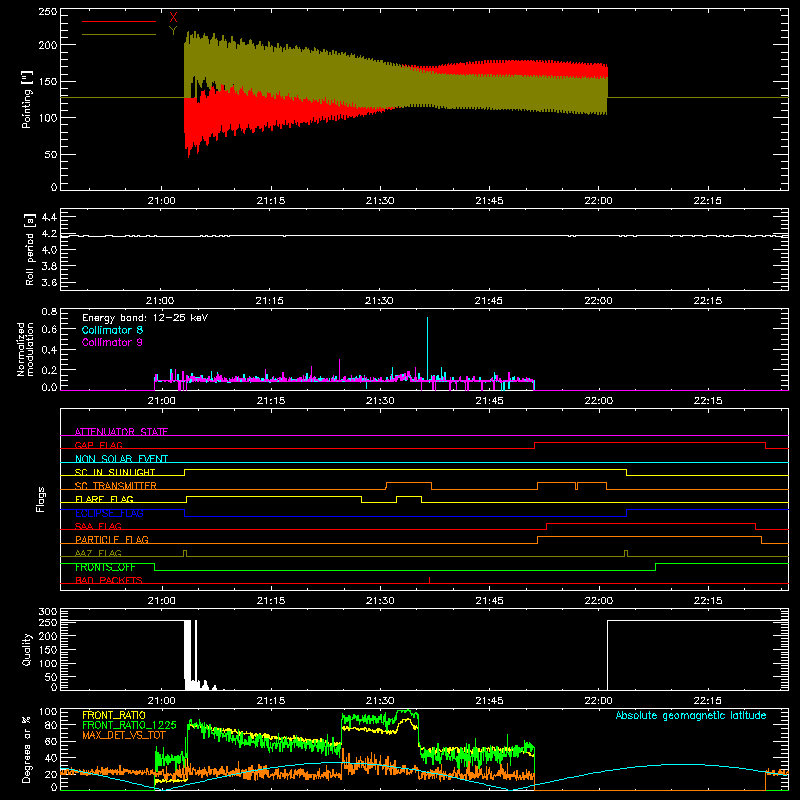Select the 'Energy band: 12-25 keV' text
This screenshot has width=800, height=800.
click(x=145, y=318)
